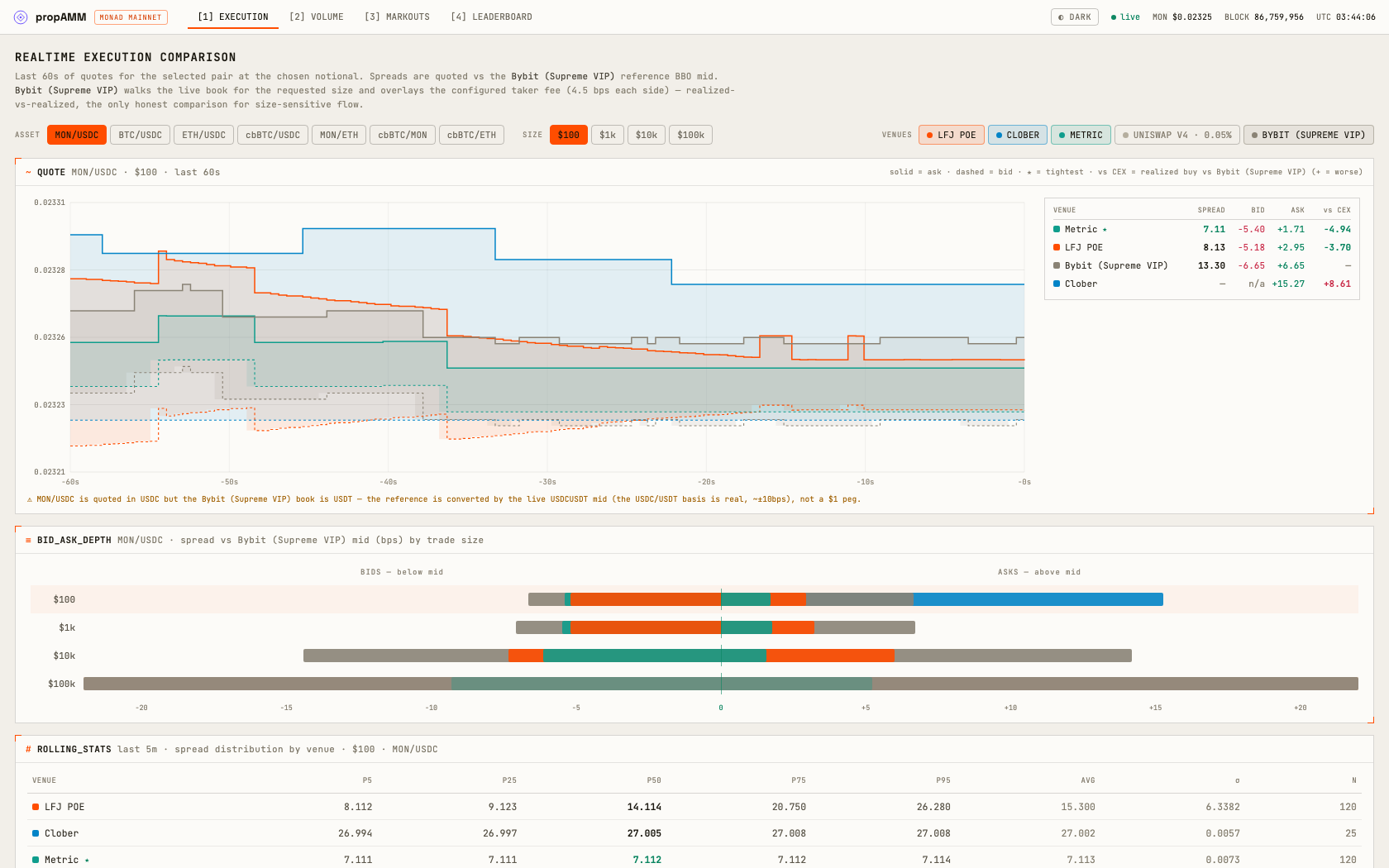
Task: Click the BID_ASK_DEPTH panel icon
Action: coord(29,540)
